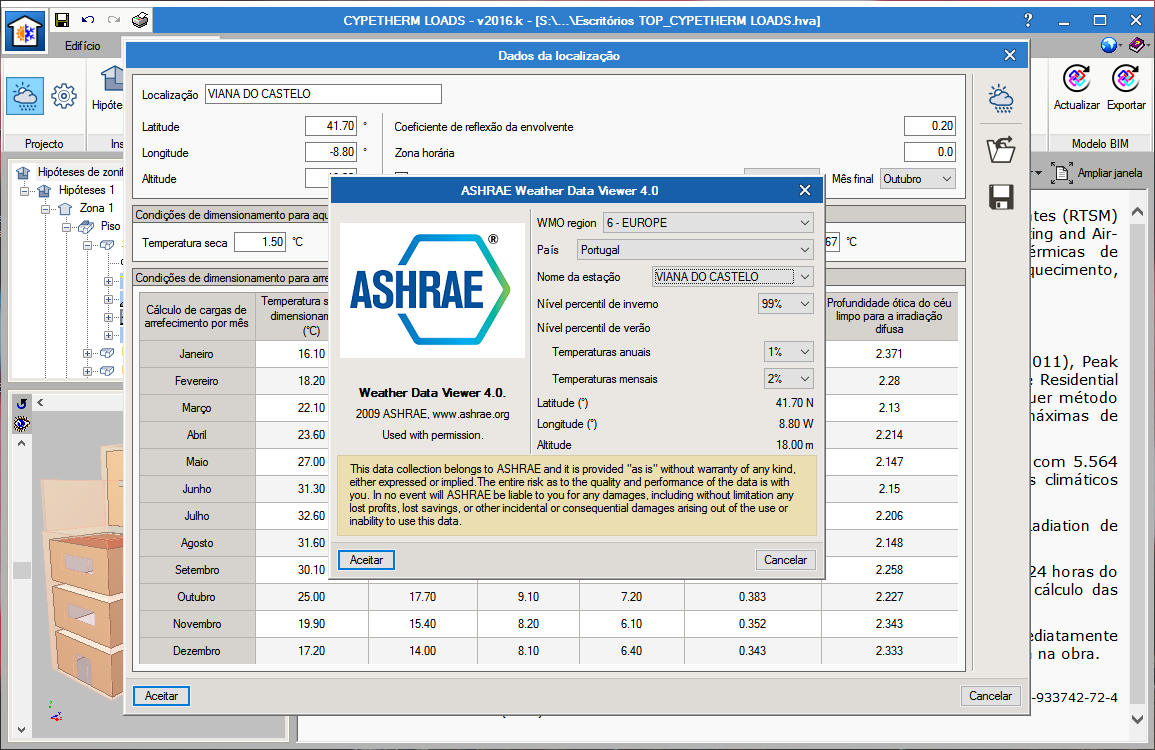Open the WMO region dropdown
The height and width of the screenshot is (750, 1155).
pyautogui.click(x=708, y=222)
